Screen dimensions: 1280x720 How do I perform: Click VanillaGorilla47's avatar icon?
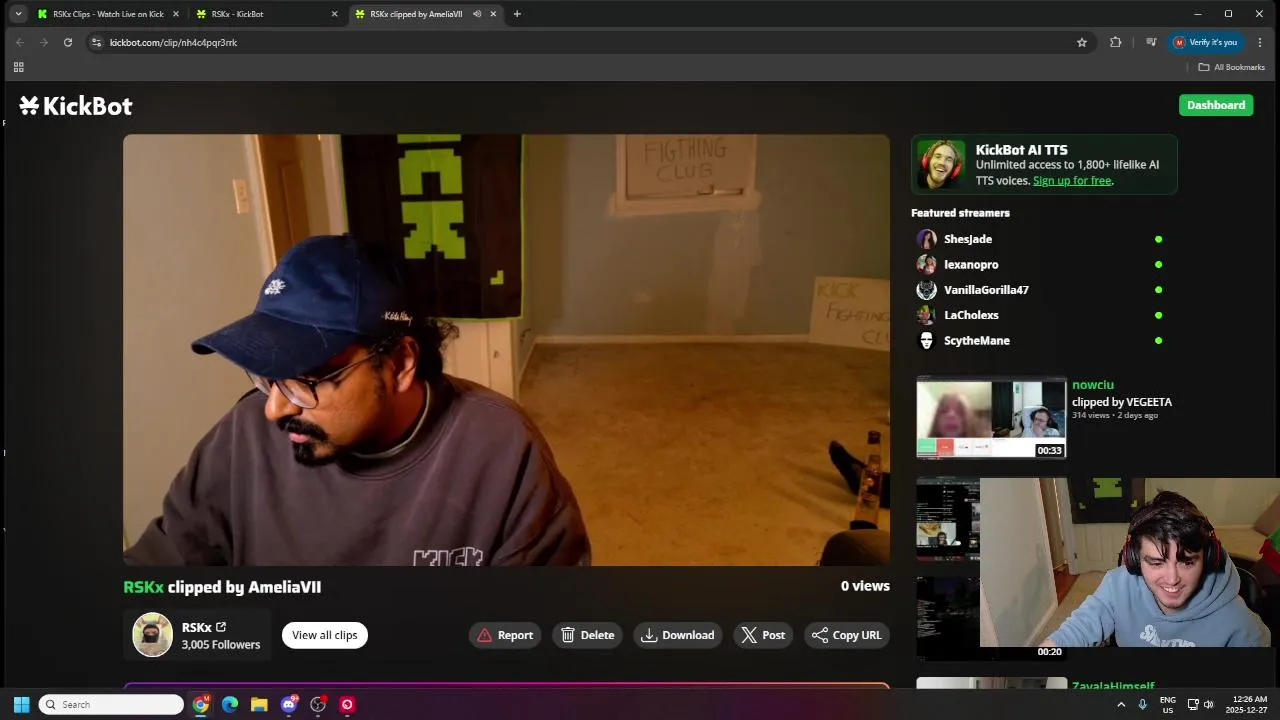927,290
